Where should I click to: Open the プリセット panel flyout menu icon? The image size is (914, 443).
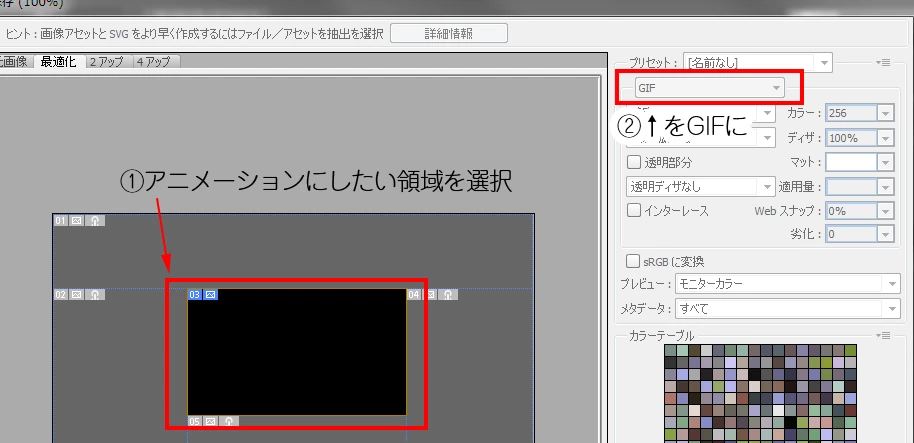click(x=885, y=62)
